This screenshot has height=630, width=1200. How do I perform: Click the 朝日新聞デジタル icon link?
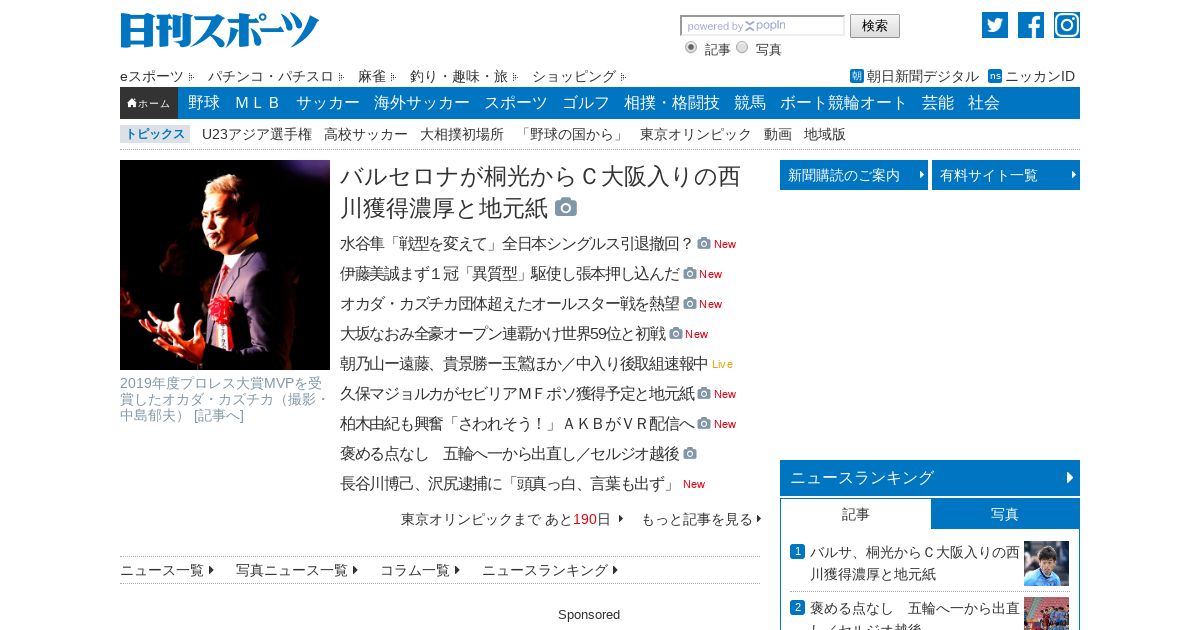[914, 76]
